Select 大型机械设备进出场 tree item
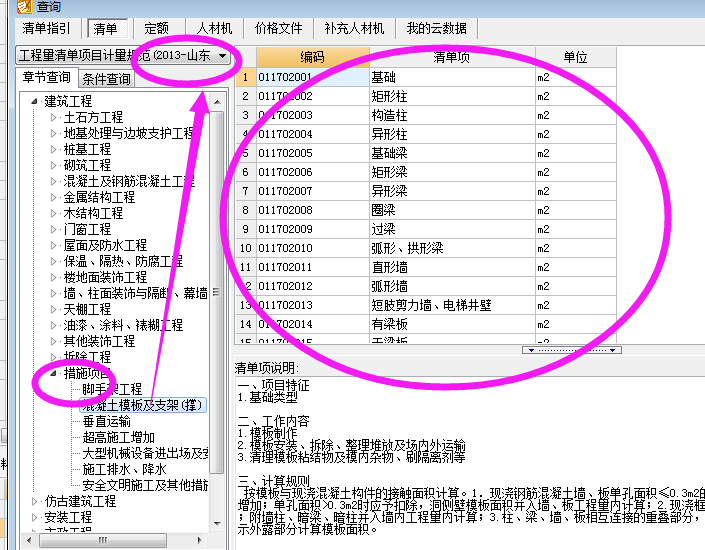Viewport: 705px width, 550px height. (x=145, y=453)
